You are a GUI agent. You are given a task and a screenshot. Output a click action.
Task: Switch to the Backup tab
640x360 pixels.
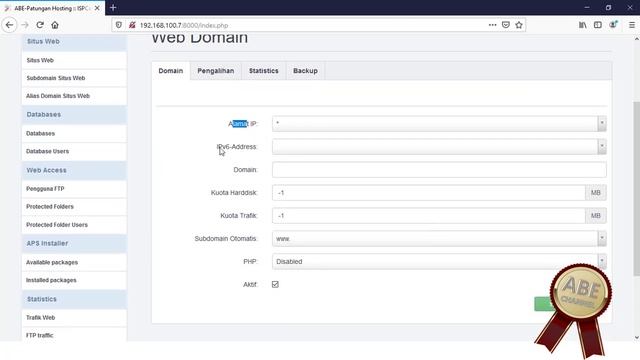(305, 71)
